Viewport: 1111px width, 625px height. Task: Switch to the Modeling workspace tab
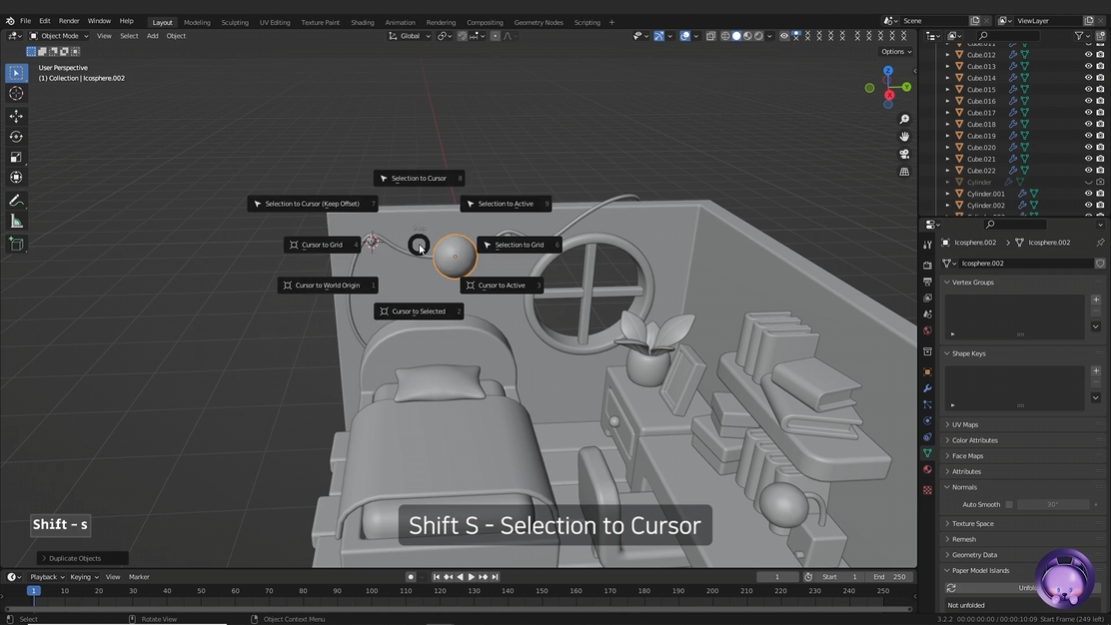(197, 23)
